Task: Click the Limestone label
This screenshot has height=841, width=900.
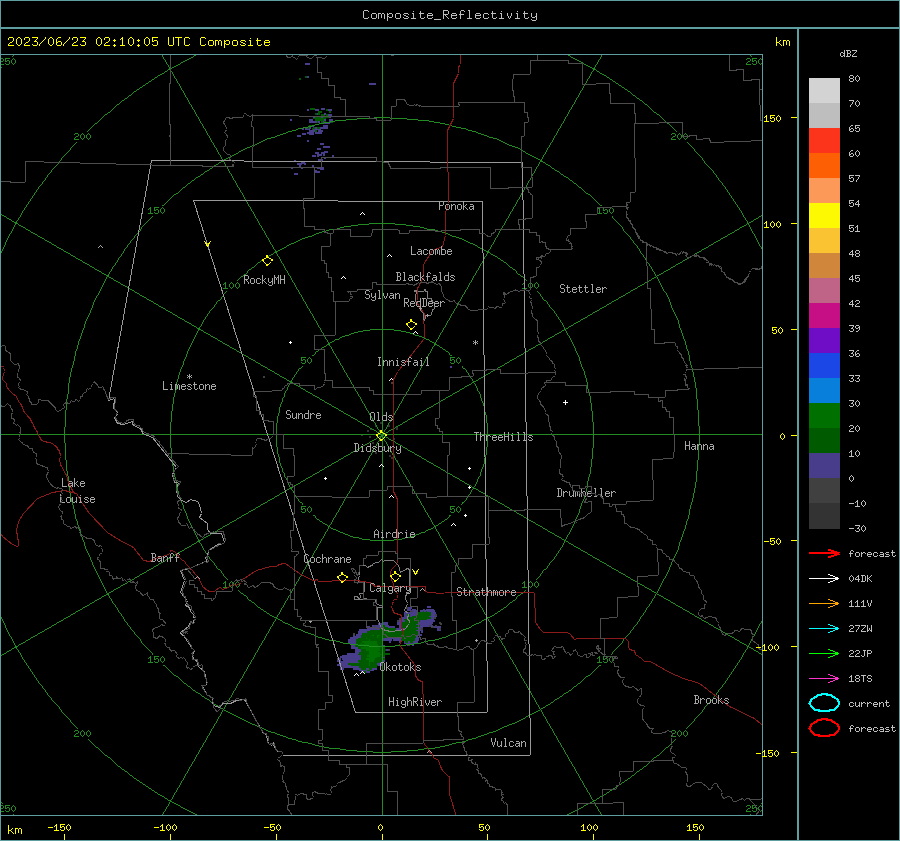Action: tap(189, 386)
